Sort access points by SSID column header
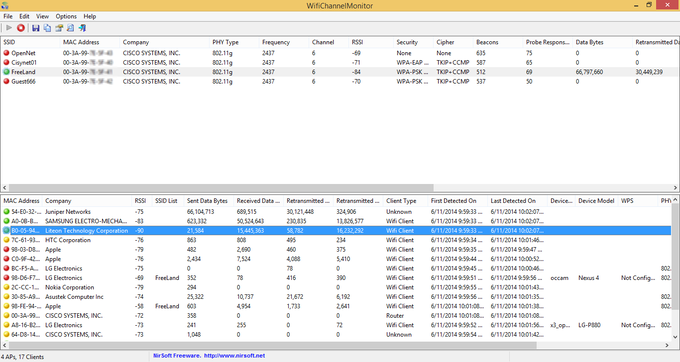Viewport: 680px width, 362px height. click(x=30, y=42)
